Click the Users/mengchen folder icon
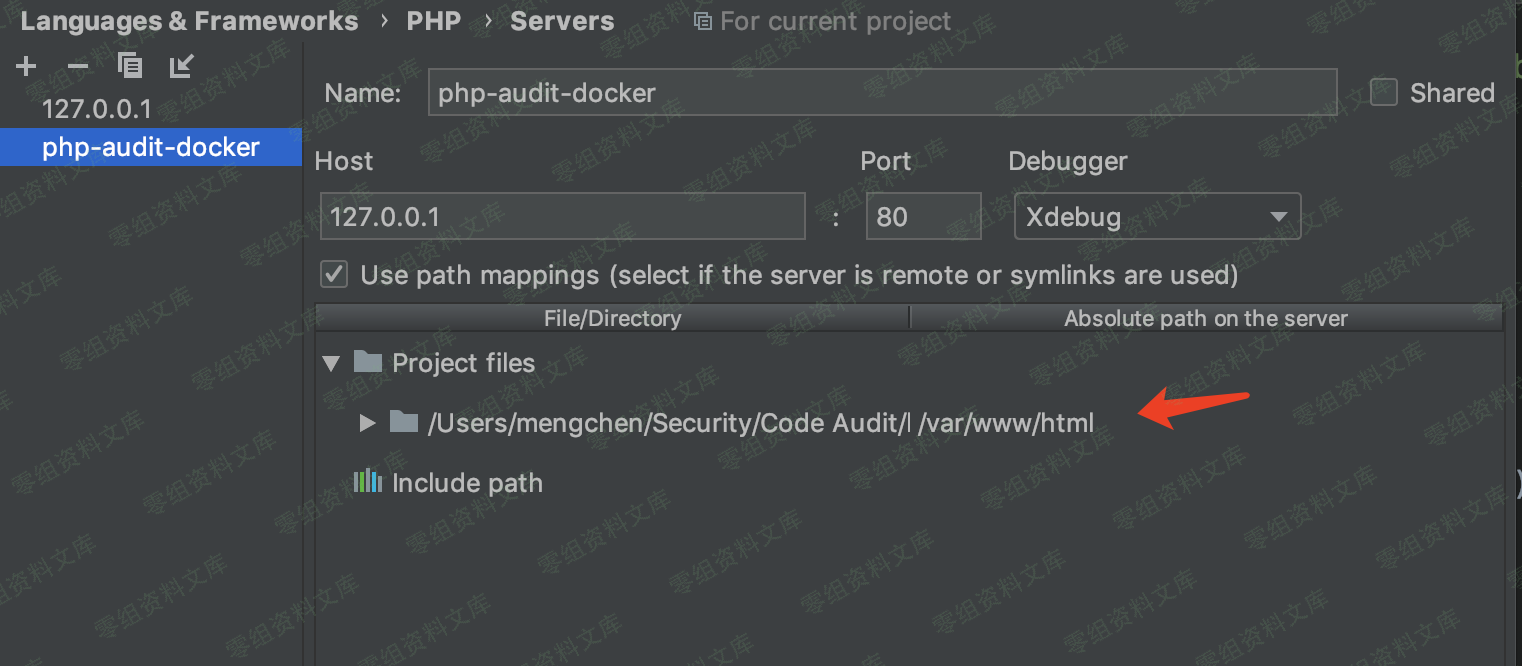The image size is (1522, 666). pos(403,422)
